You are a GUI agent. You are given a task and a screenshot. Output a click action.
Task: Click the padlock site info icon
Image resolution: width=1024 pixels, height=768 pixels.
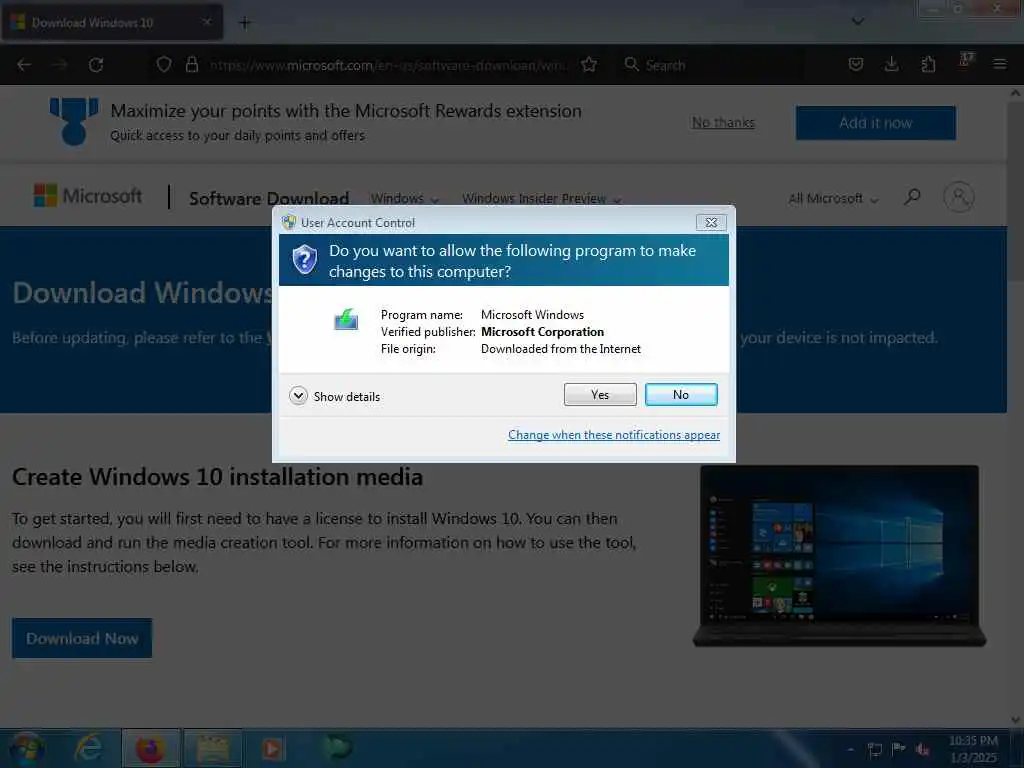pos(191,65)
